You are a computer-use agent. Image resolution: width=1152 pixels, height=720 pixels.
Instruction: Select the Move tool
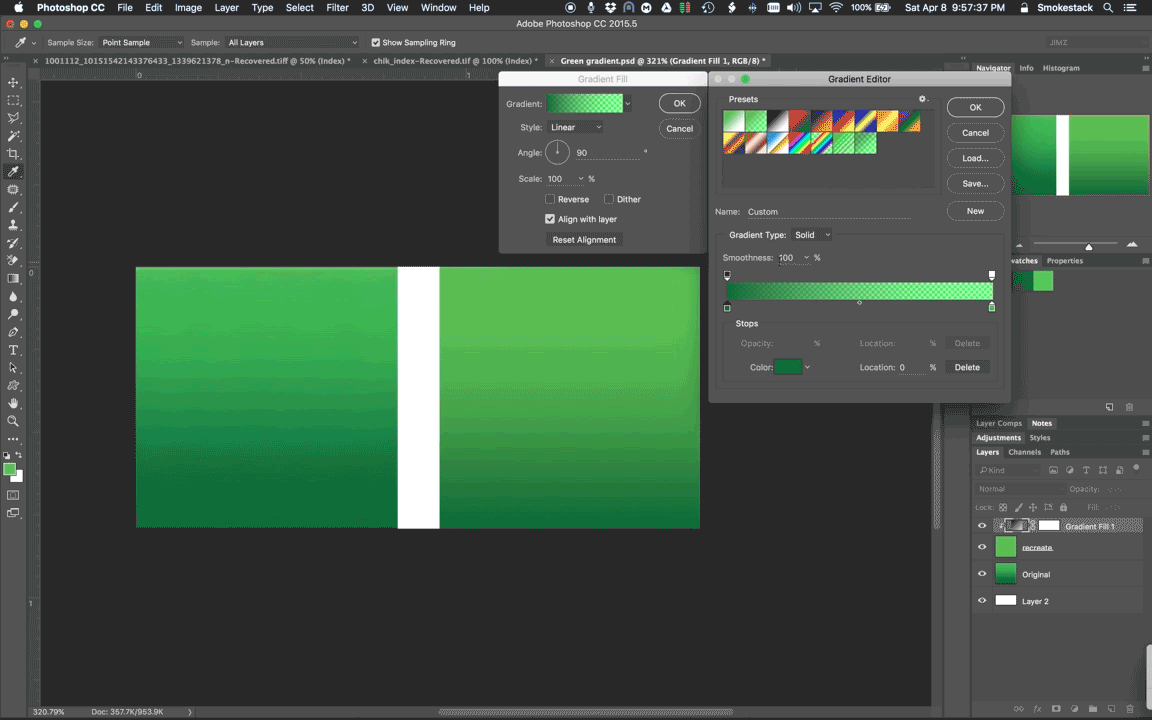pos(13,82)
